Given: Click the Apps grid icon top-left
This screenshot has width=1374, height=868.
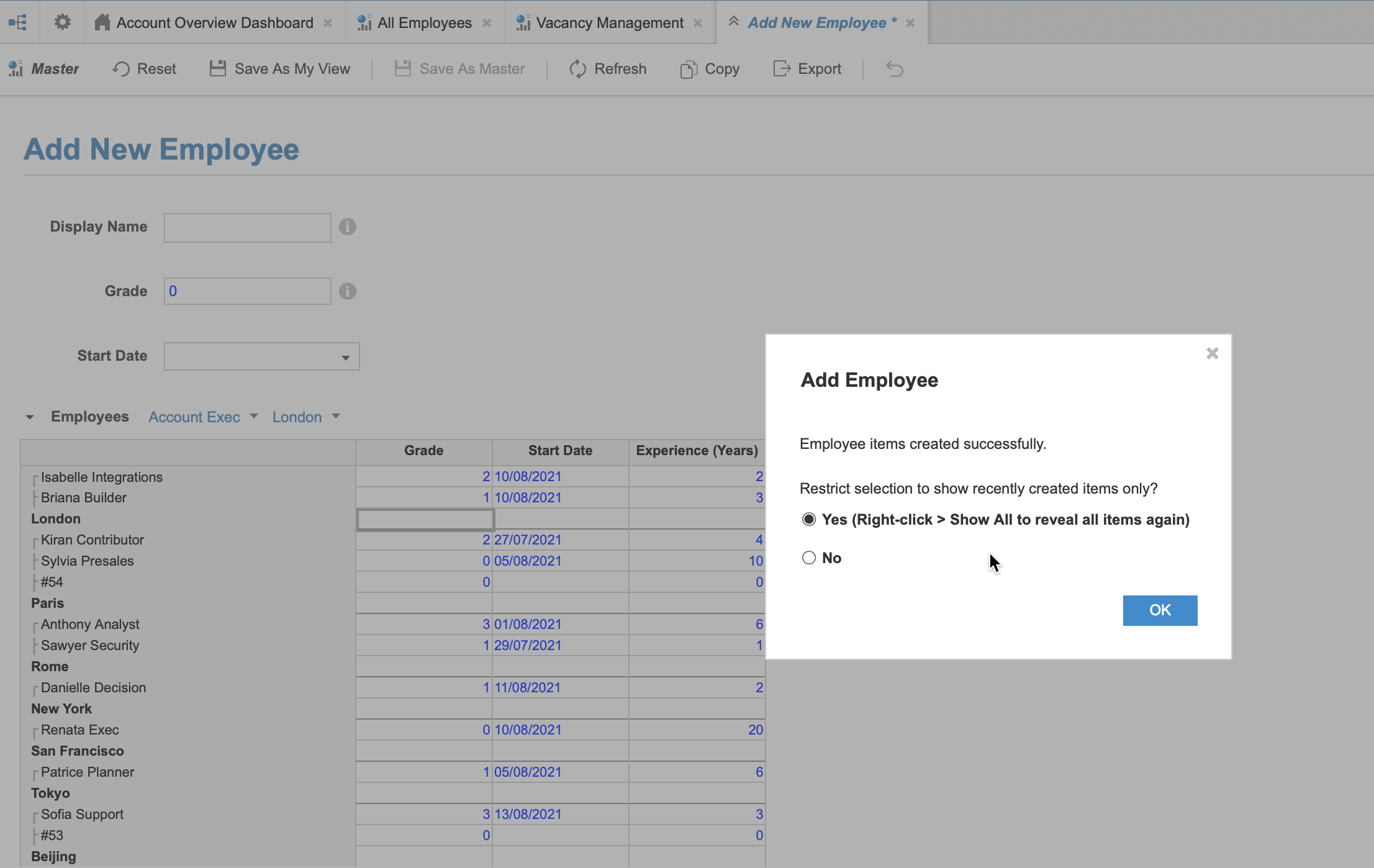Looking at the screenshot, I should coord(18,22).
